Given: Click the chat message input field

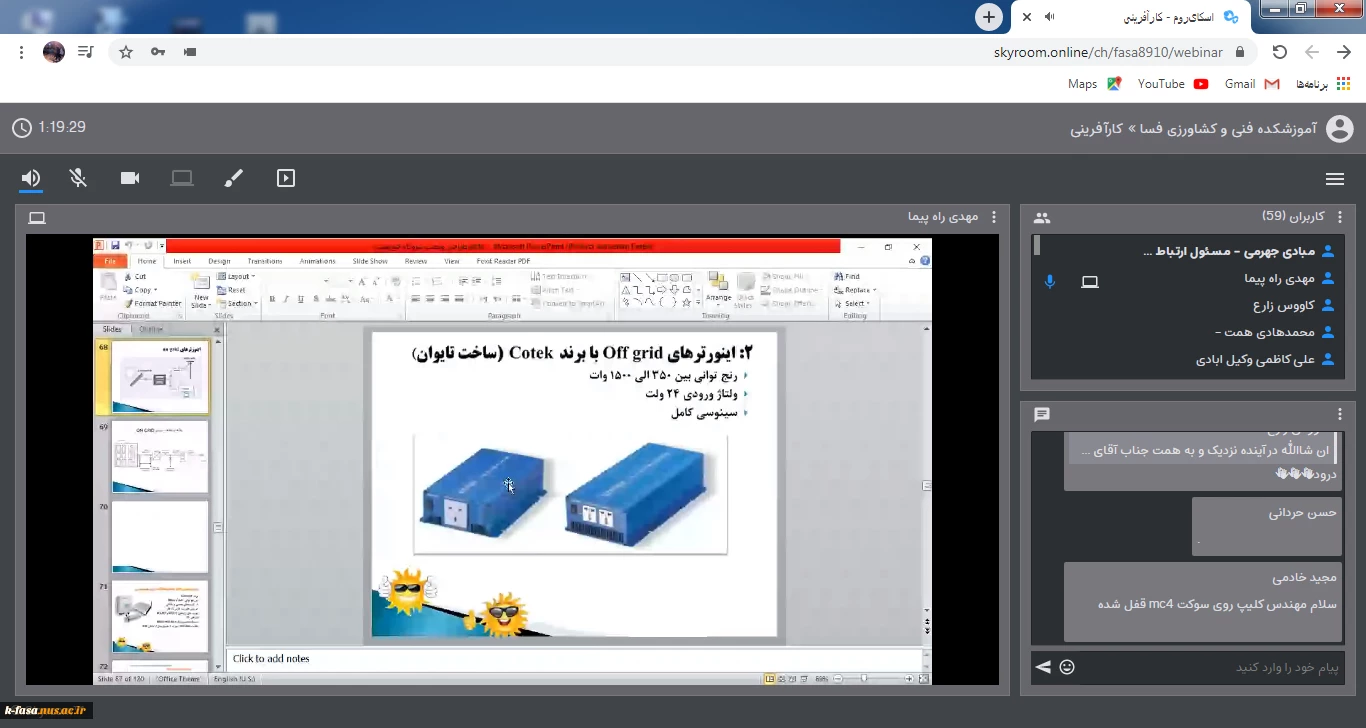Looking at the screenshot, I should [1213, 667].
